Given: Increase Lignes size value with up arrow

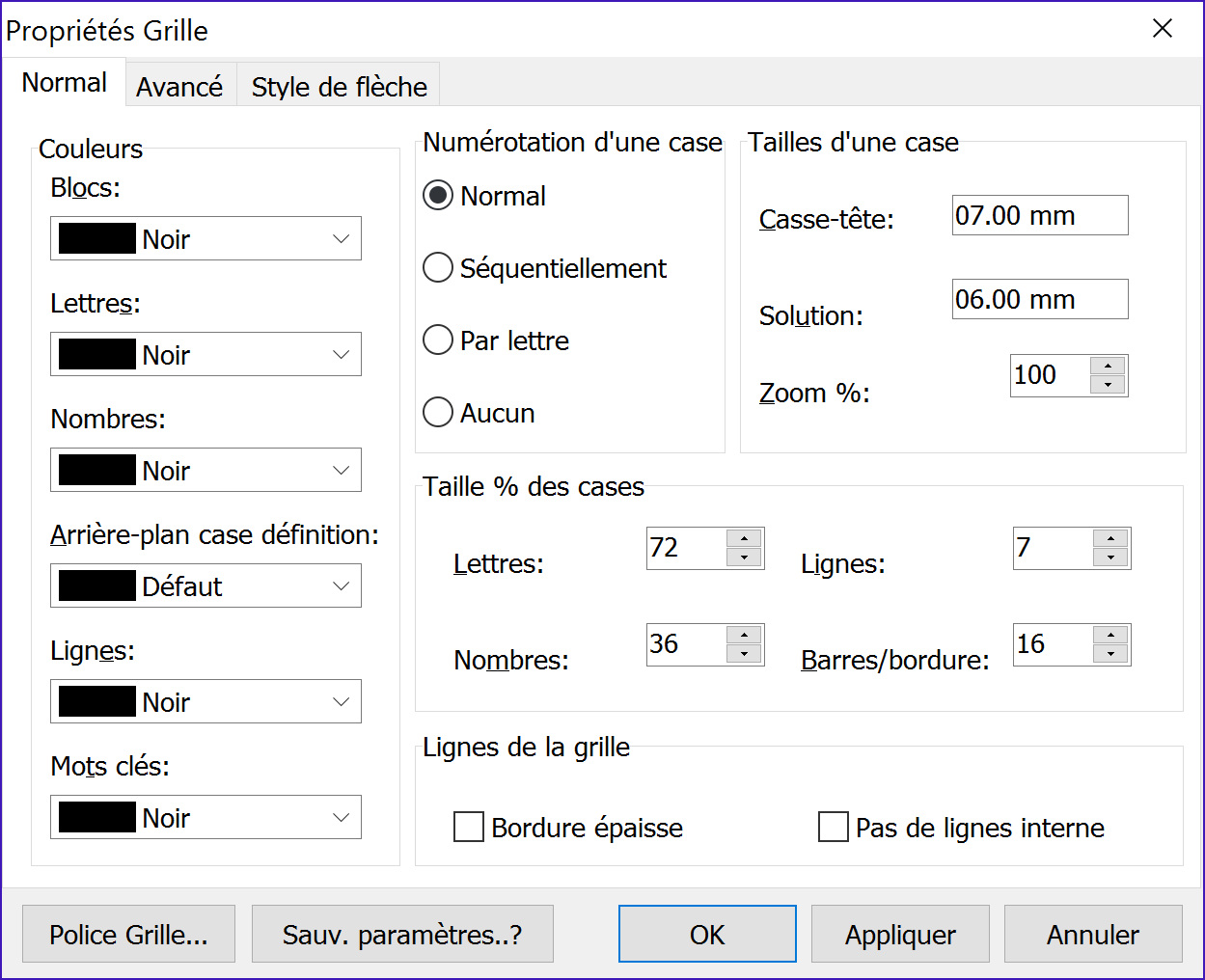Looking at the screenshot, I should (x=1110, y=538).
